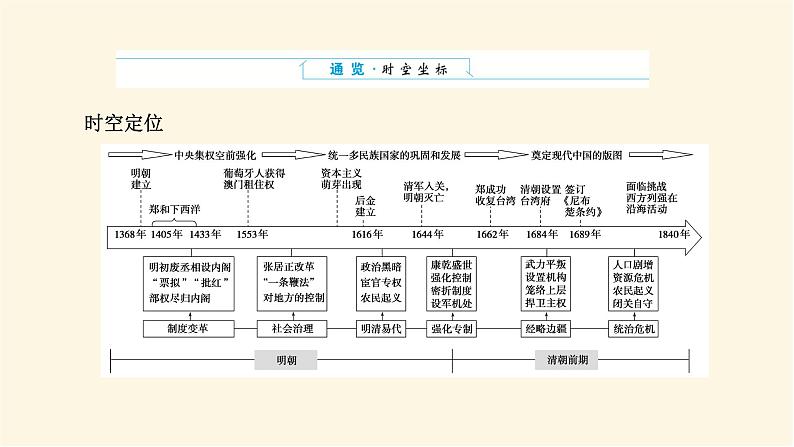Select the 后金建立 event label
Image resolution: width=794 pixels, height=447 pixels.
(x=365, y=206)
